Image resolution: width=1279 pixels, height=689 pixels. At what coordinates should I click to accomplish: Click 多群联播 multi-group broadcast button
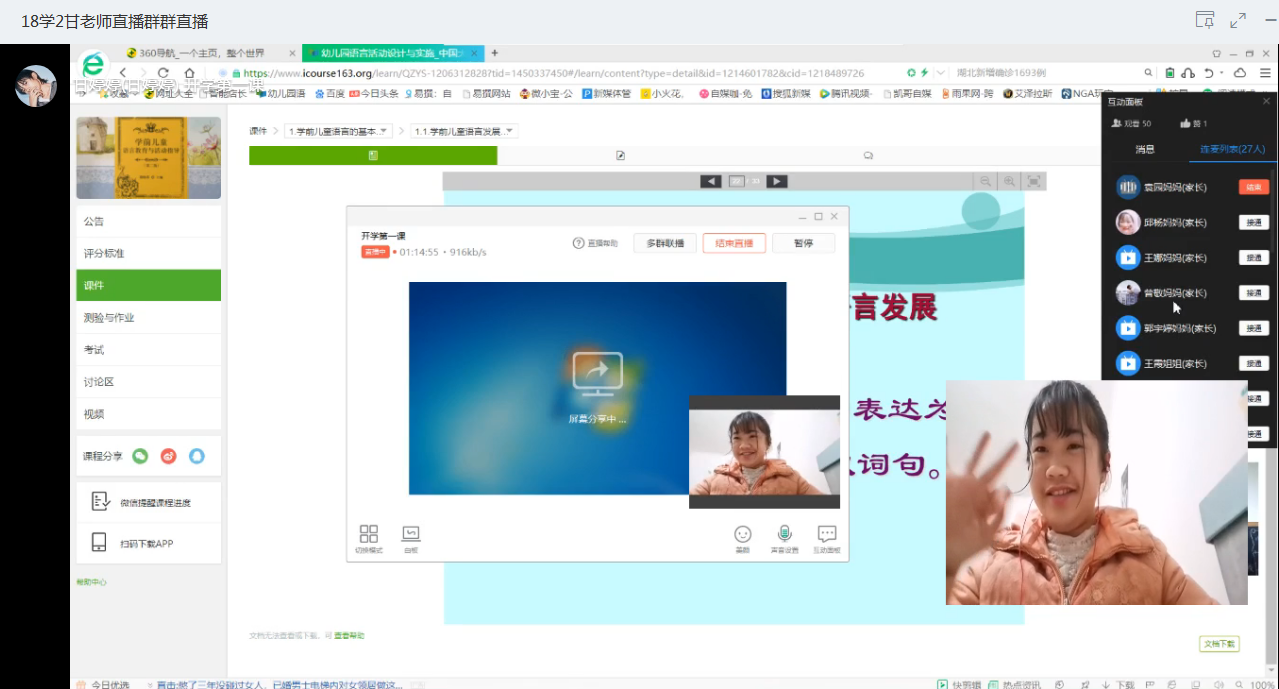coord(665,243)
